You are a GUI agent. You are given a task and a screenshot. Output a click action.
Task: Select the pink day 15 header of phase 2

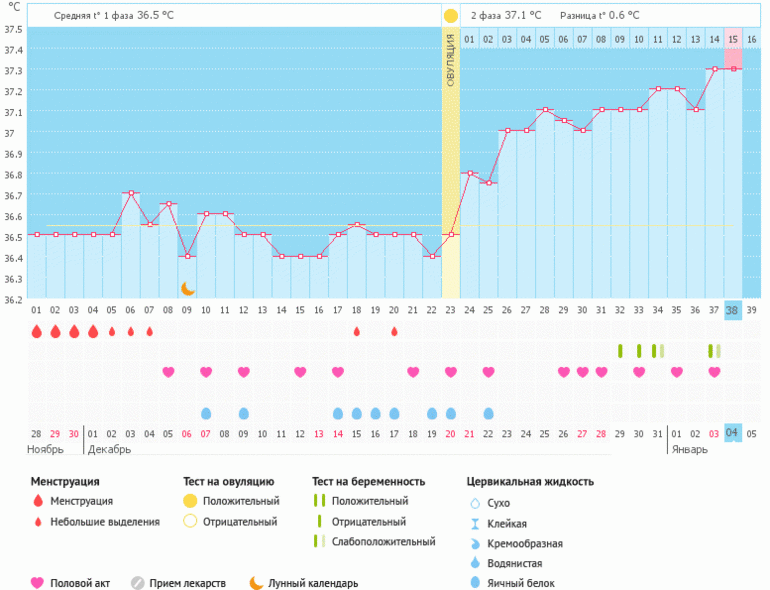tap(733, 38)
